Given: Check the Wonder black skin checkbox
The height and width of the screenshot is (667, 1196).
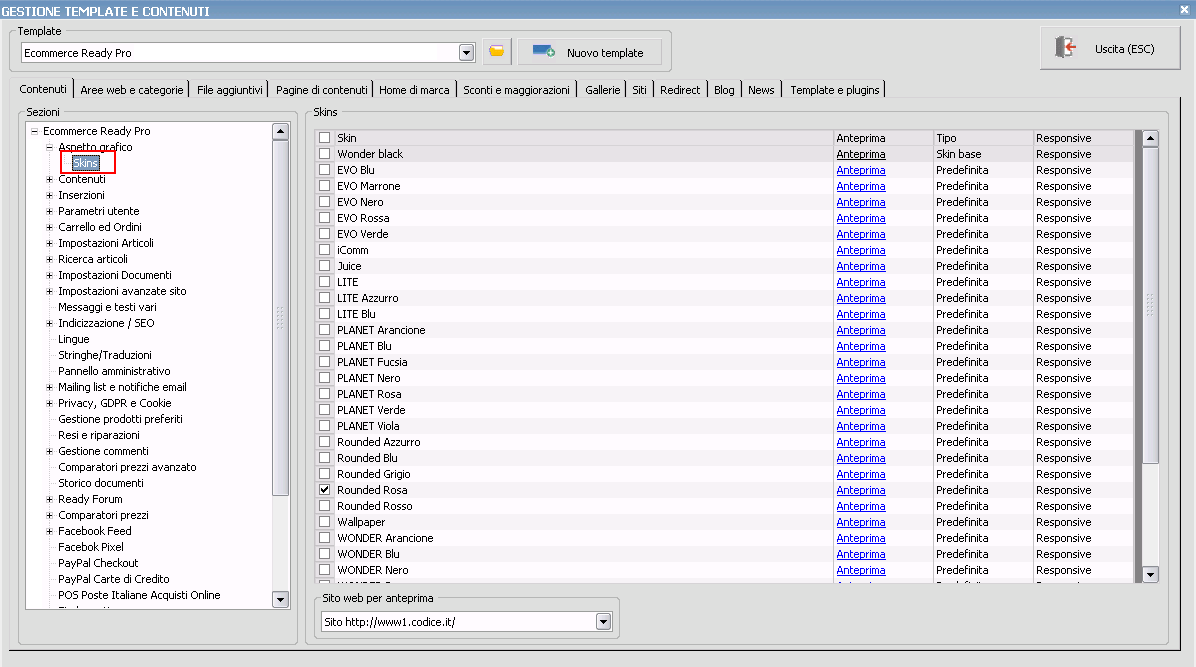Looking at the screenshot, I should (325, 154).
